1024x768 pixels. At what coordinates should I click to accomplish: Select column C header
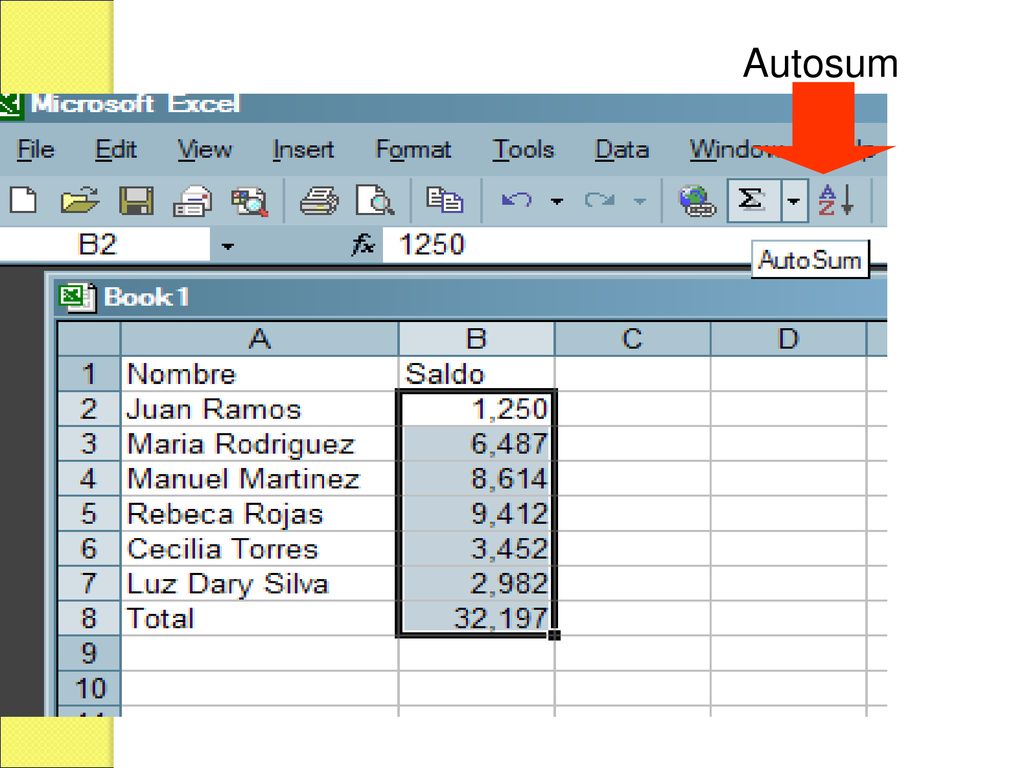click(x=632, y=339)
